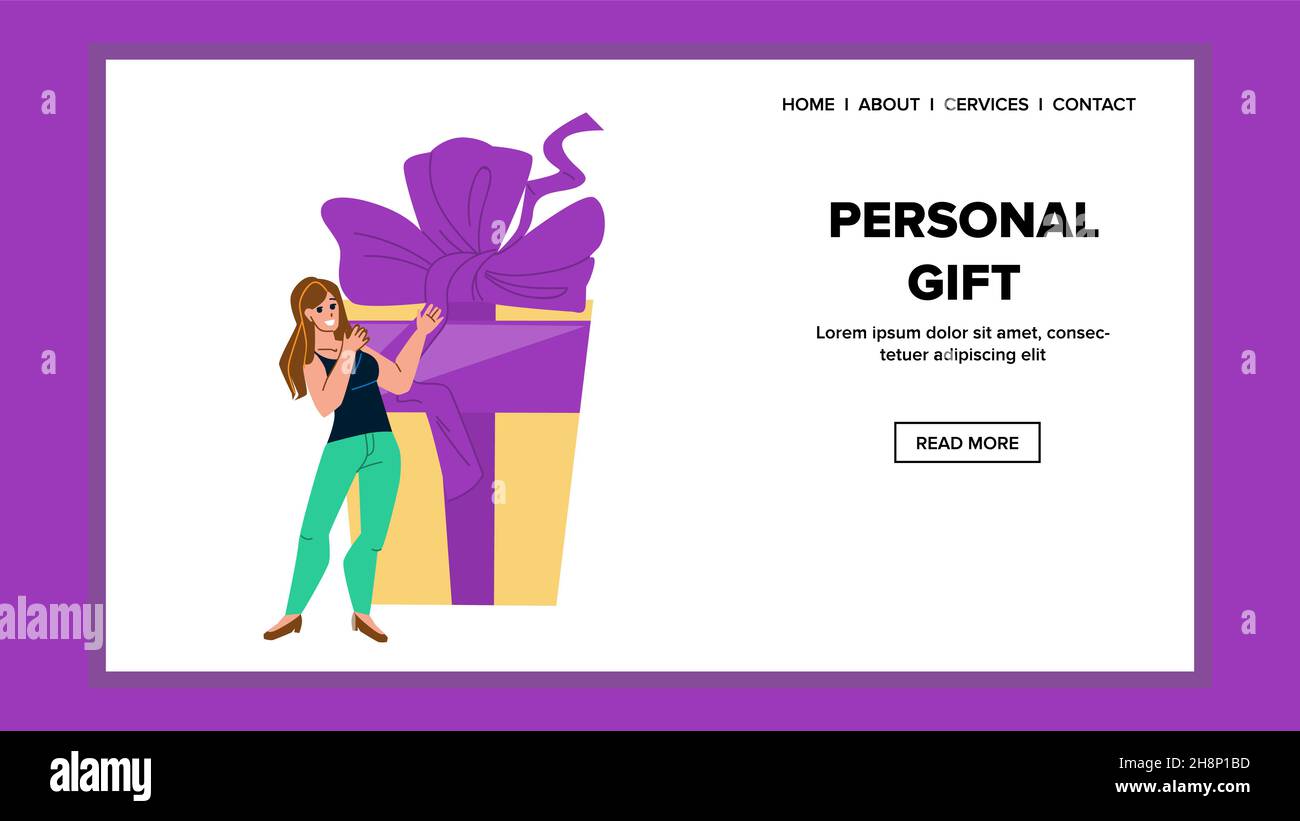The height and width of the screenshot is (821, 1300).
Task: Select the PERSONAL GIFT heading
Action: tap(964, 251)
